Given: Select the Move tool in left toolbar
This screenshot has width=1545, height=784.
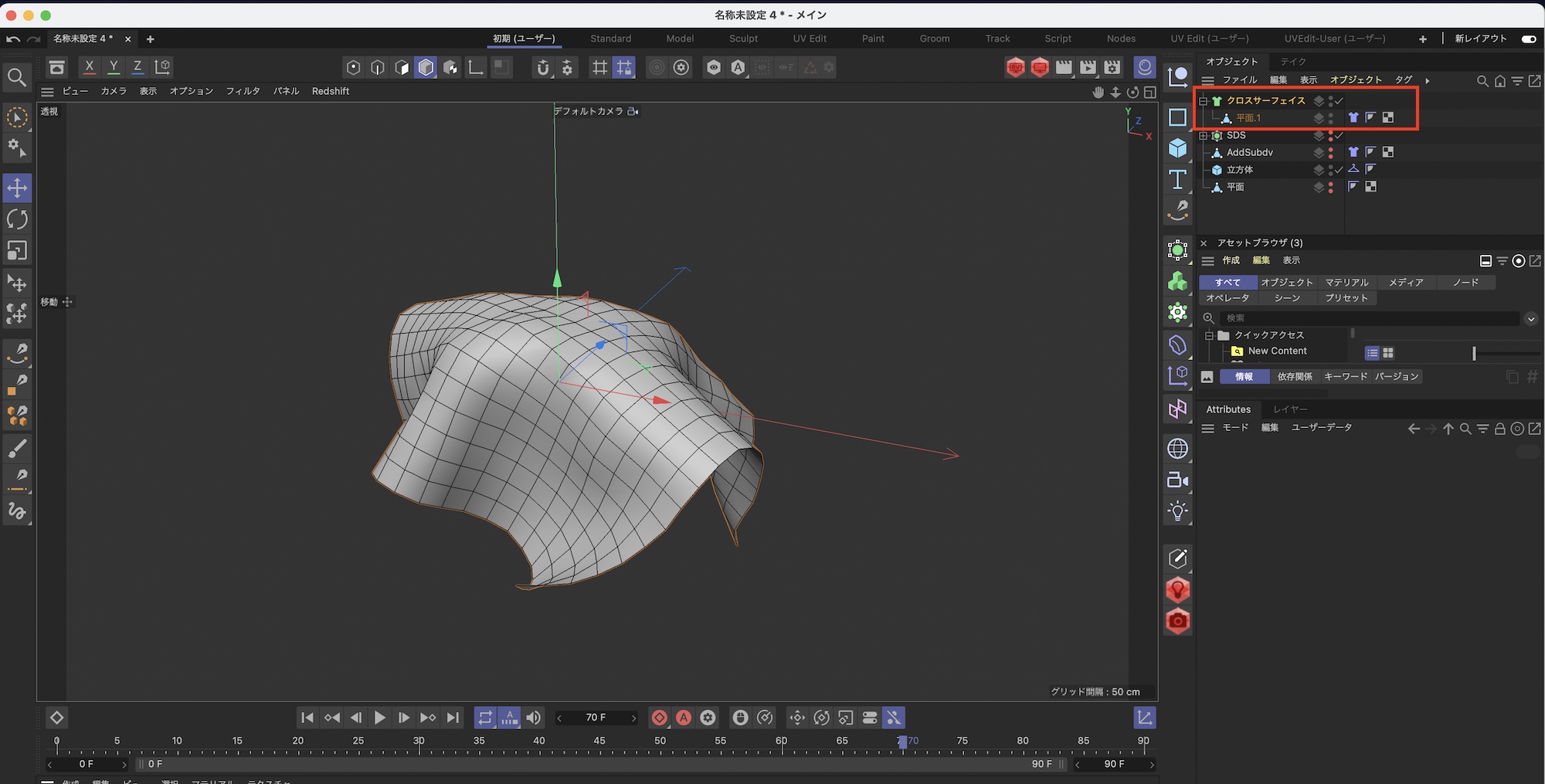Looking at the screenshot, I should 17,188.
